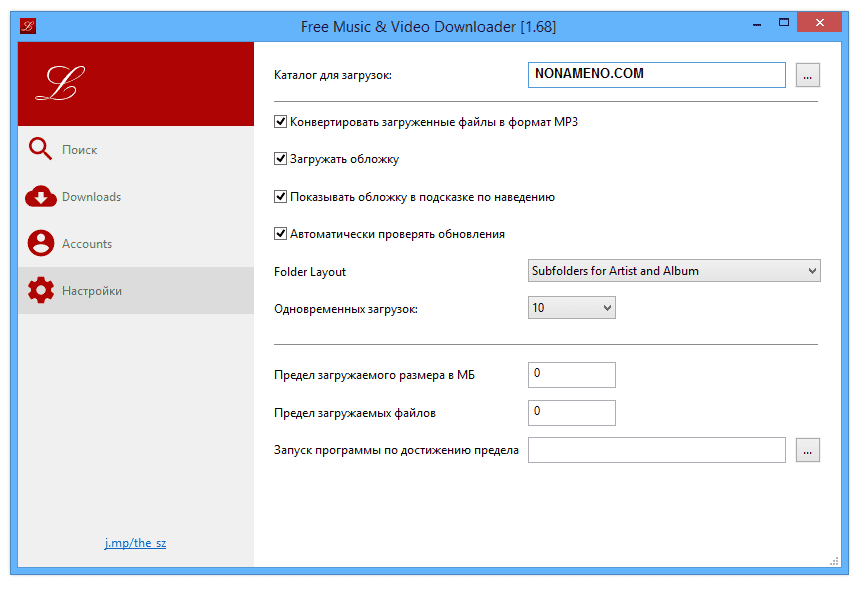This screenshot has height=599, width=858.
Task: Open the Folder Layout dropdown
Action: point(673,271)
